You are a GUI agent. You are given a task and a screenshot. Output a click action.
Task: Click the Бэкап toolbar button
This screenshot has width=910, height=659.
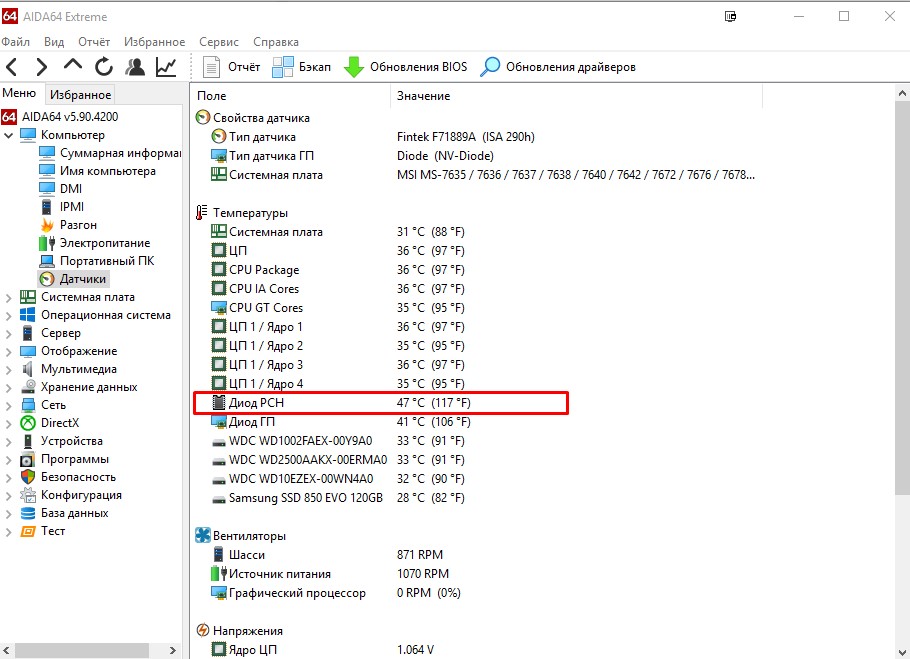(x=301, y=67)
